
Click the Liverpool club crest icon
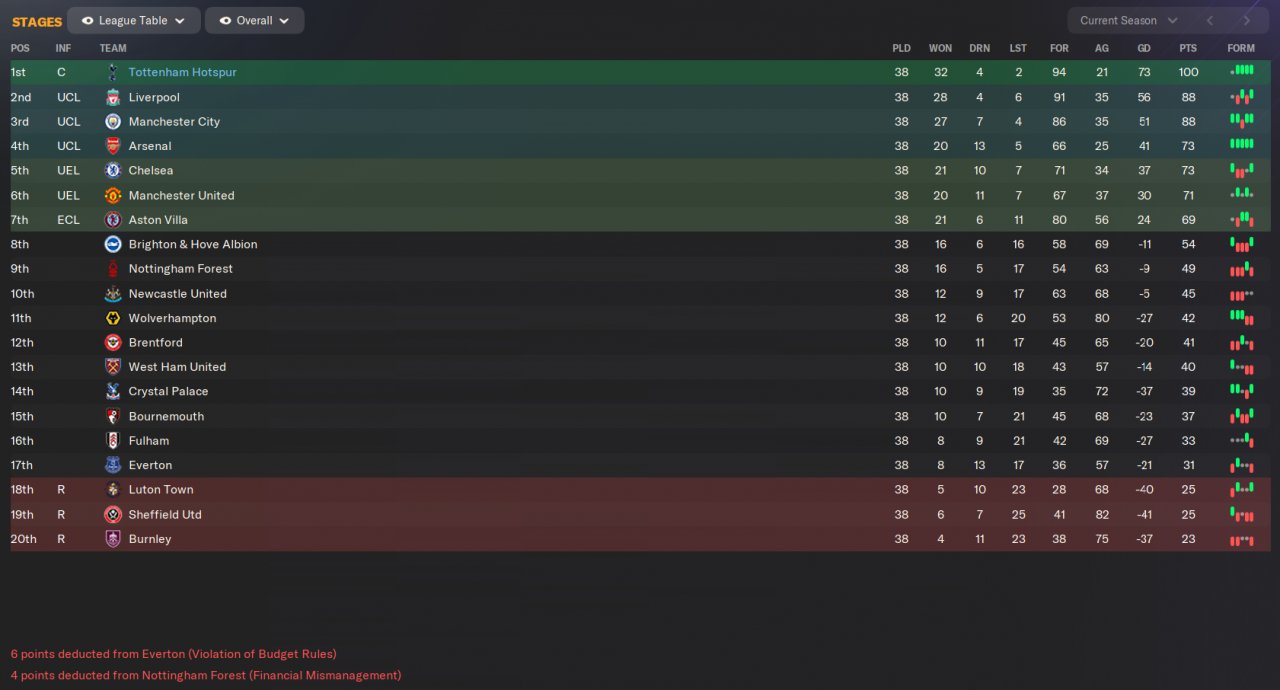pos(113,97)
